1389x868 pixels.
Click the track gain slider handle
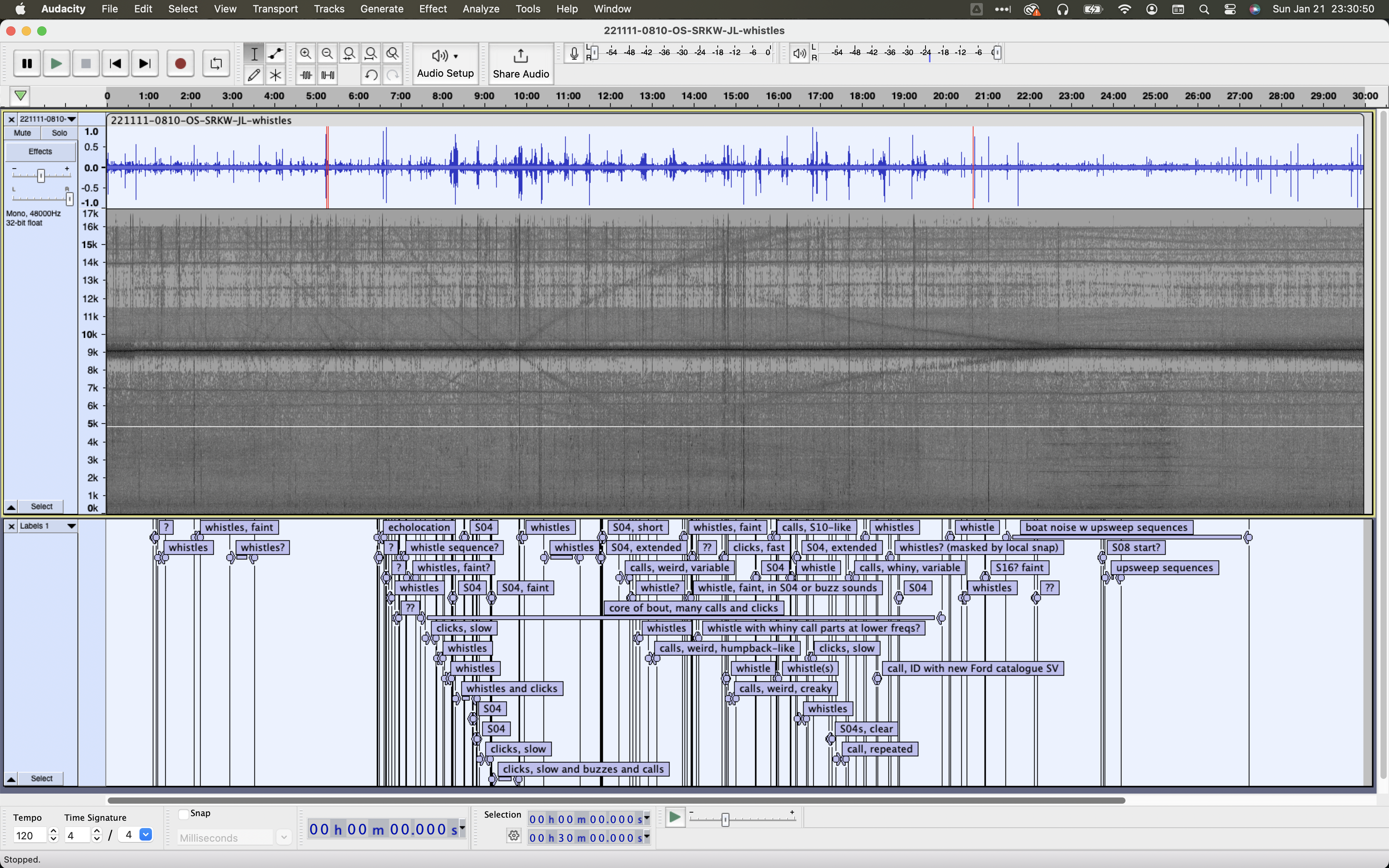tap(41, 176)
